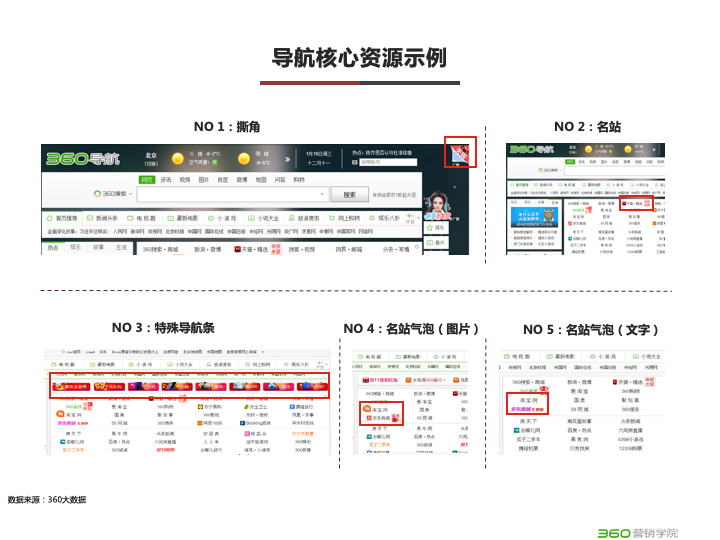Open the 旅游度假 tab in NO 1

[x=304, y=218]
